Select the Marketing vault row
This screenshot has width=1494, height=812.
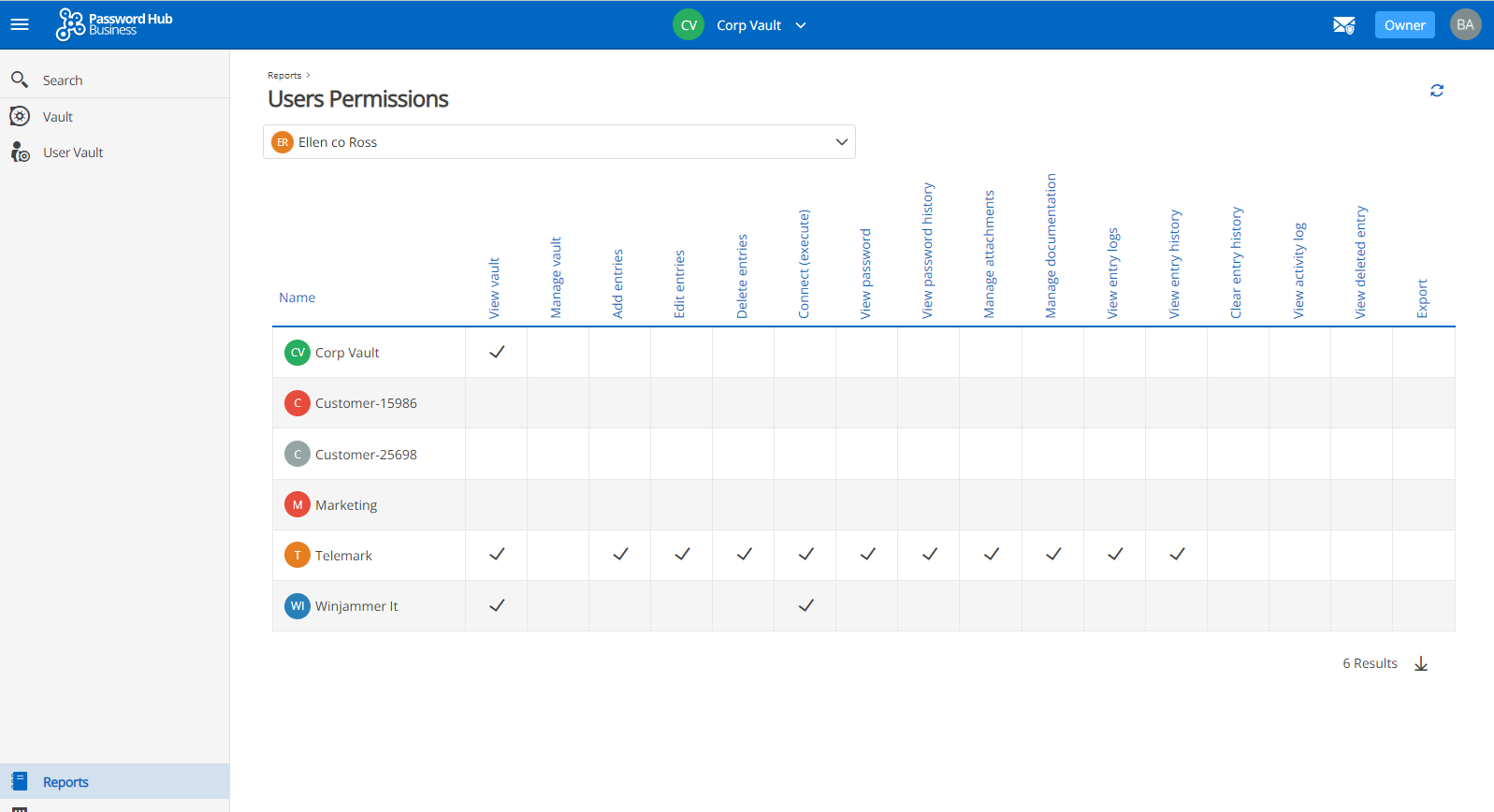click(x=346, y=505)
